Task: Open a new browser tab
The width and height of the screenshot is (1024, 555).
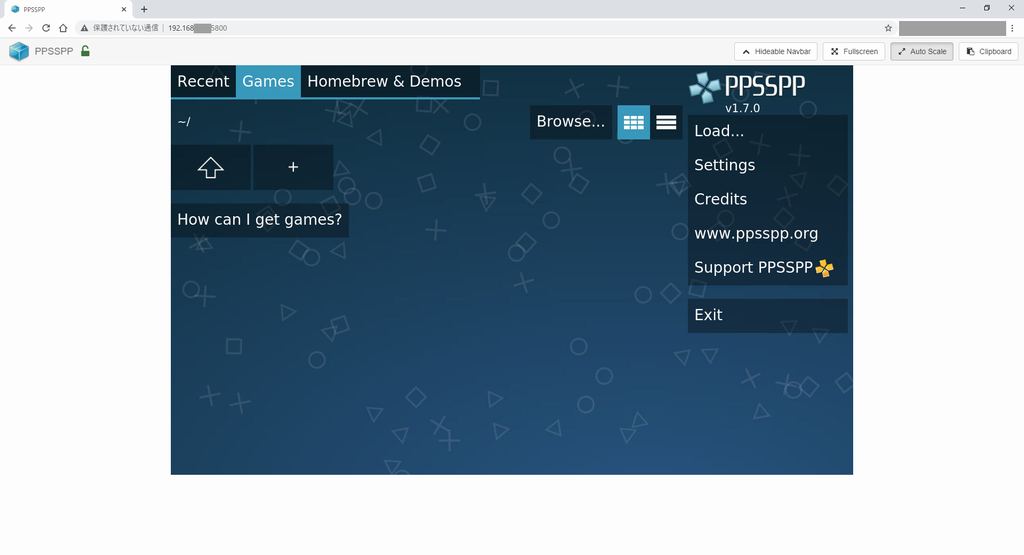Action: [144, 9]
